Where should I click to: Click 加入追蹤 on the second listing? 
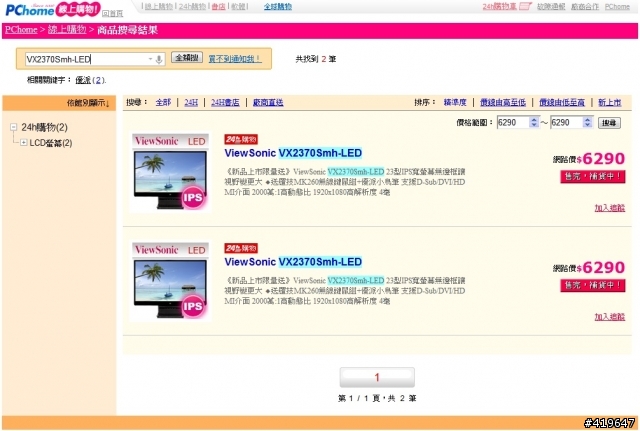click(610, 317)
